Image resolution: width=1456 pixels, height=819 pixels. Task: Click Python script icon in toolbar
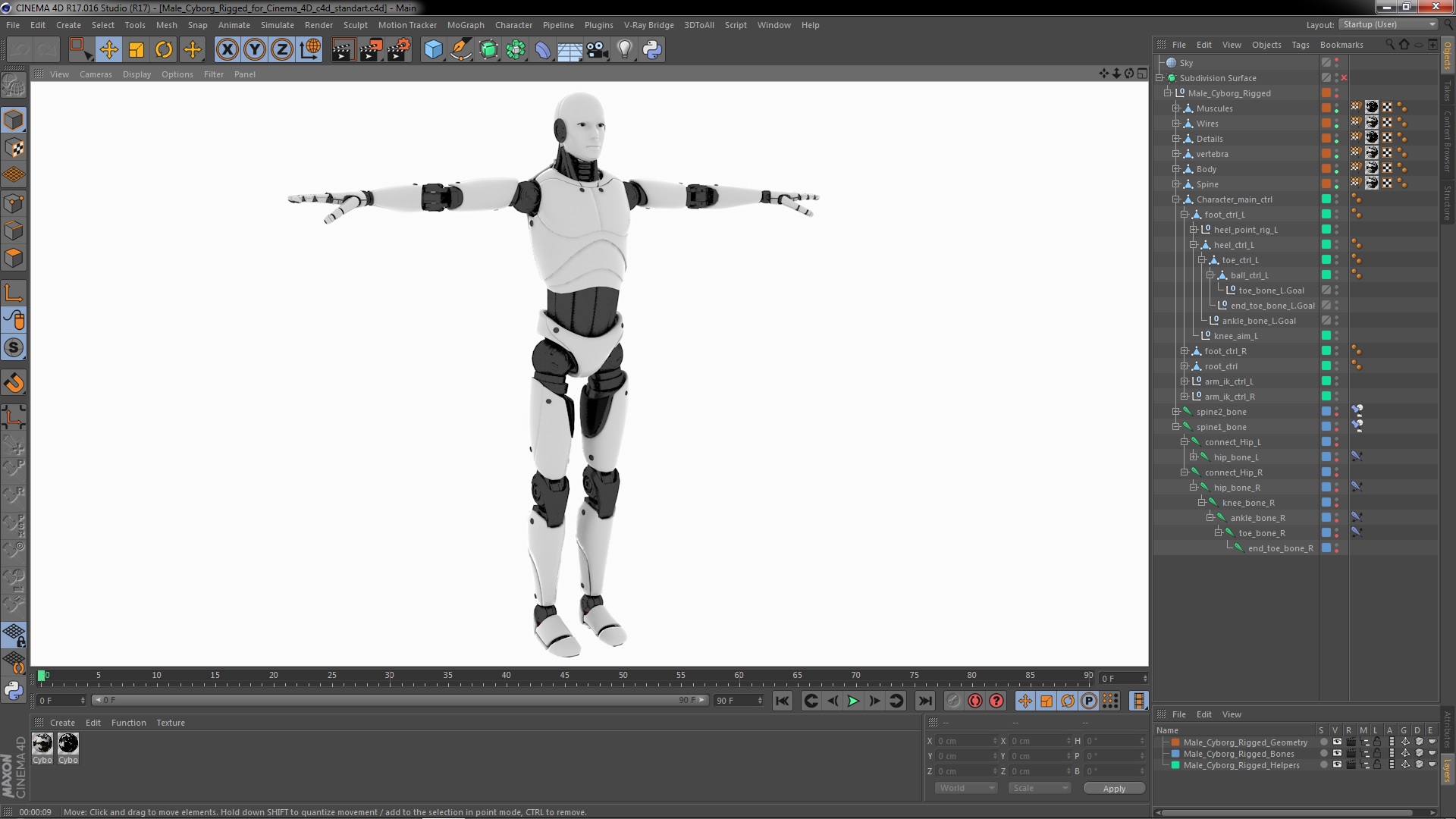click(x=652, y=50)
